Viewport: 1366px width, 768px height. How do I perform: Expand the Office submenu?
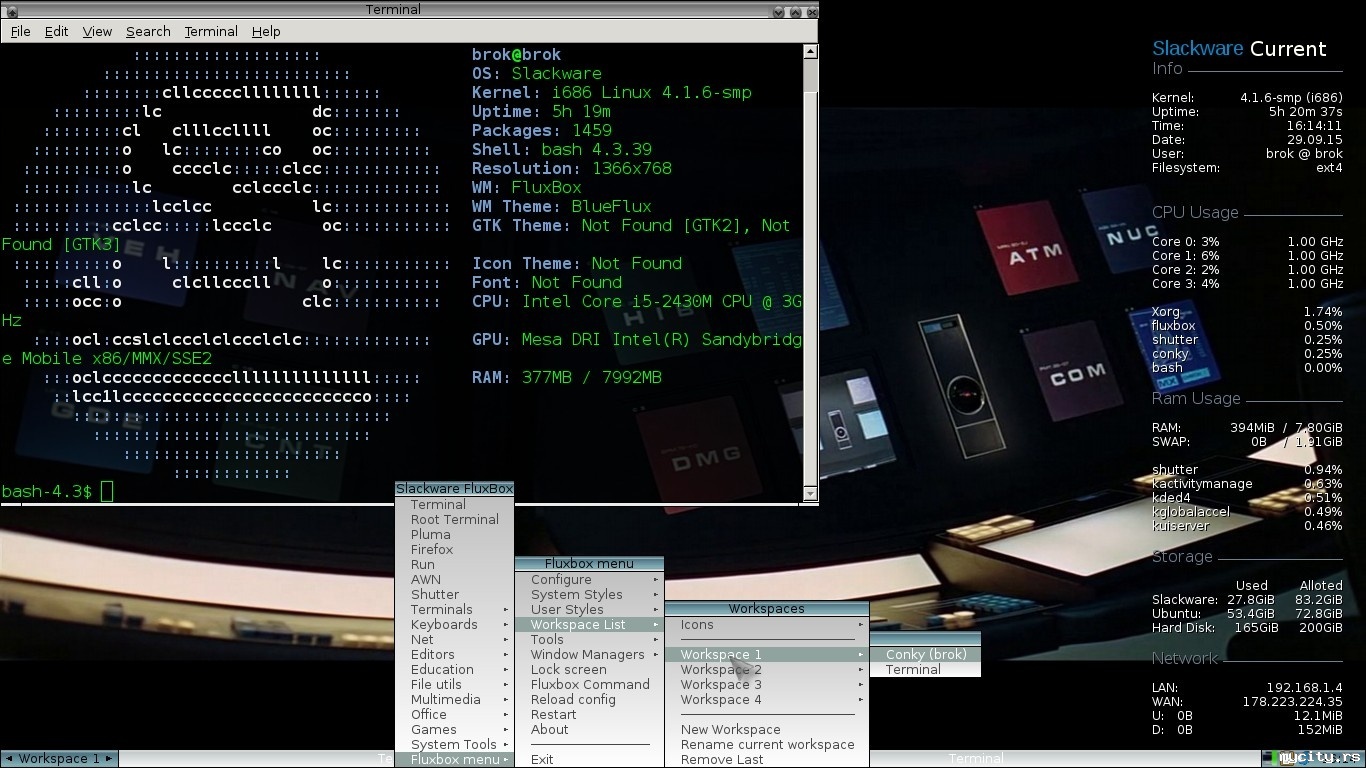click(454, 715)
